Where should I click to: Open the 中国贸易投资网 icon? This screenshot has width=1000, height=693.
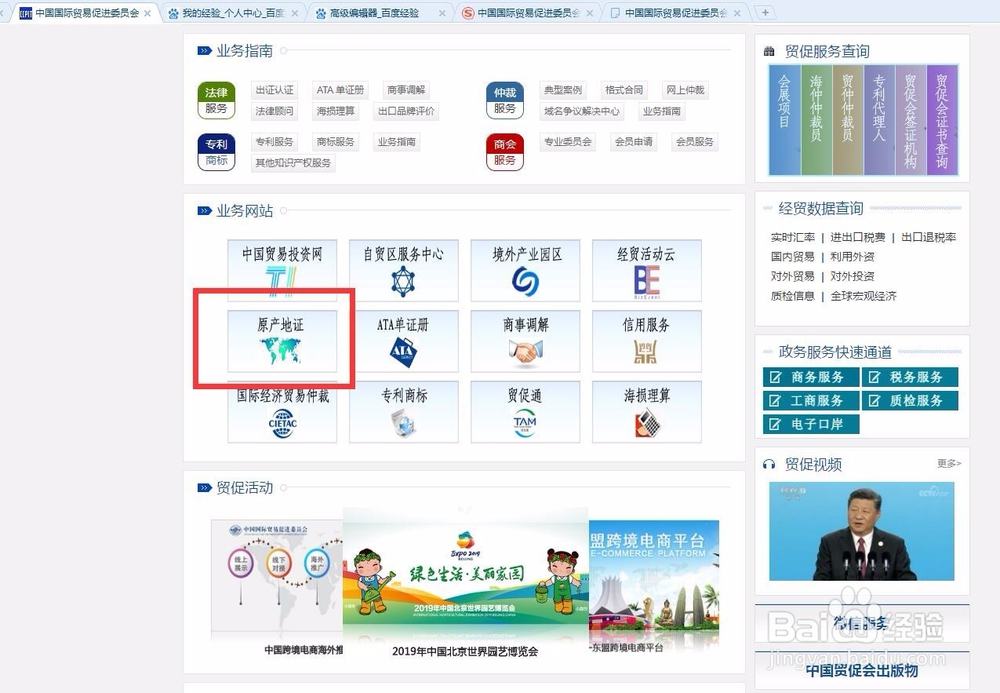coord(281,270)
